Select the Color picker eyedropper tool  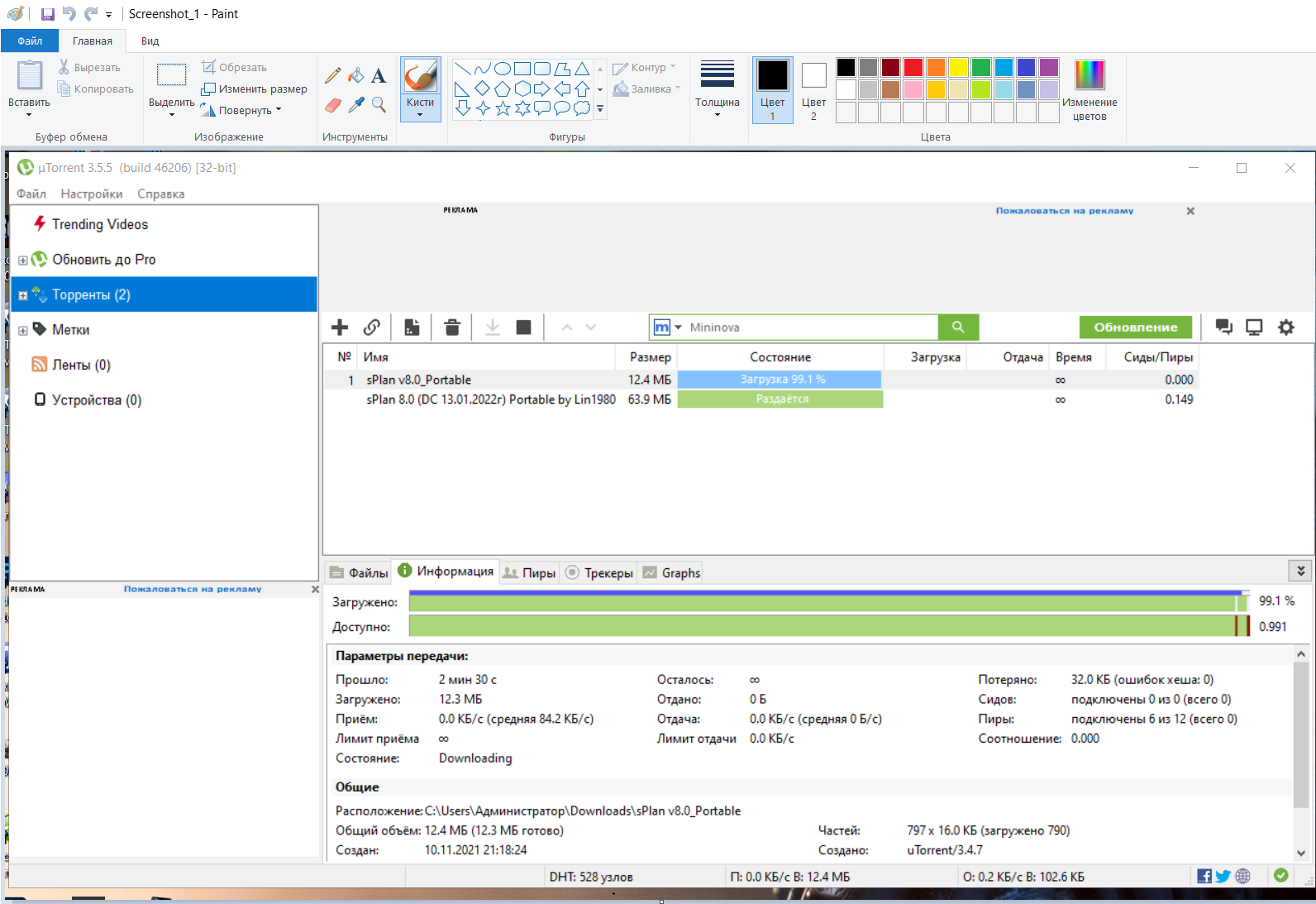point(355,104)
